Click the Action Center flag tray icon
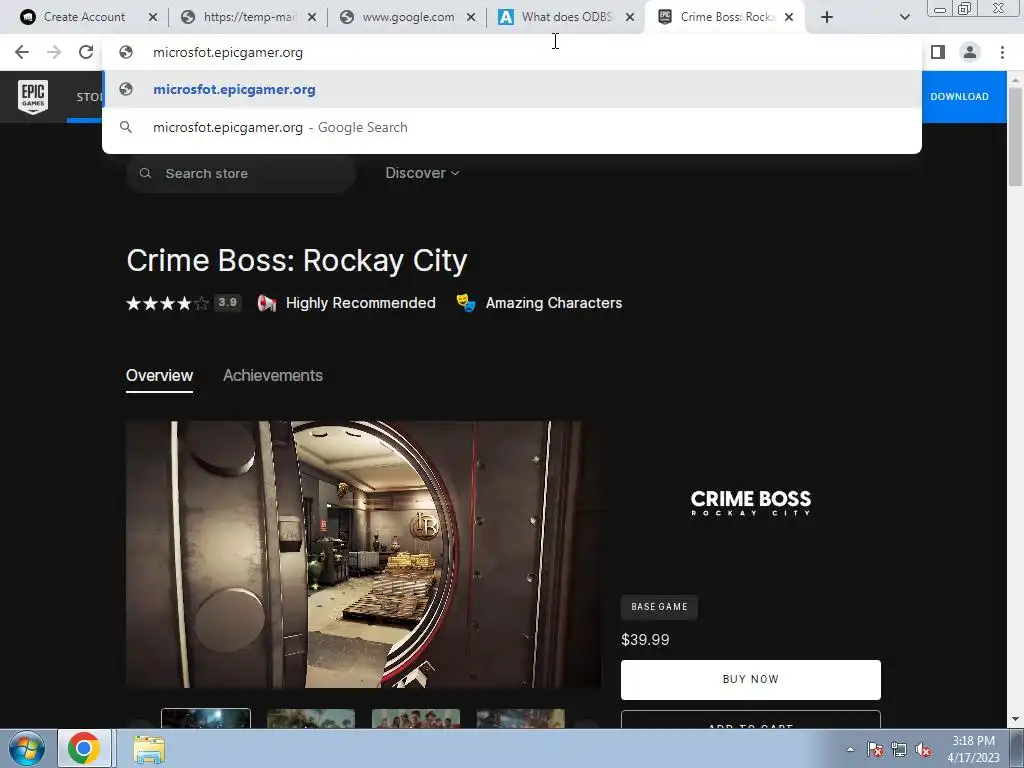Viewport: 1024px width, 768px height. 875,749
